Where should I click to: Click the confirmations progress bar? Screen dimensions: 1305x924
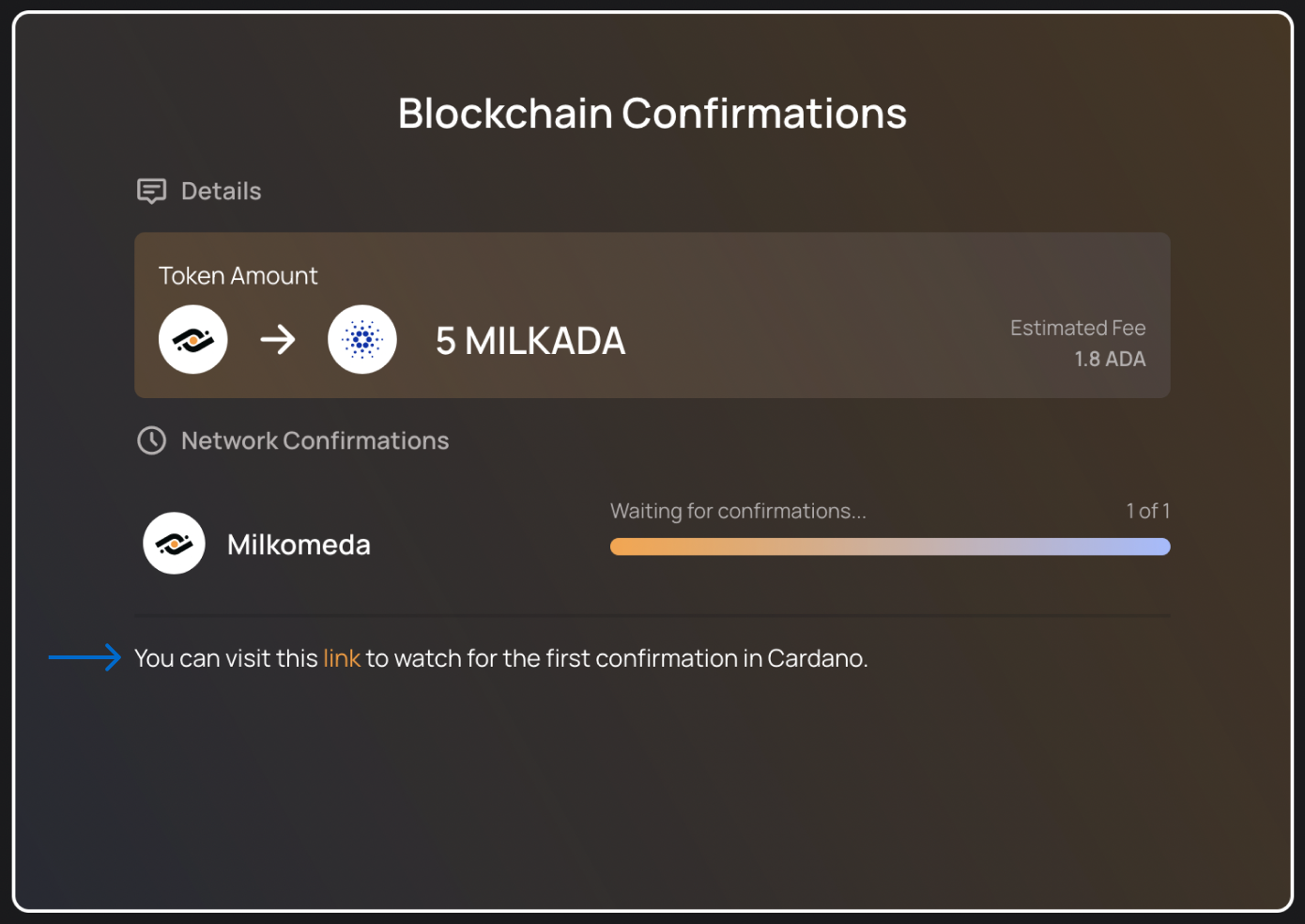(890, 547)
